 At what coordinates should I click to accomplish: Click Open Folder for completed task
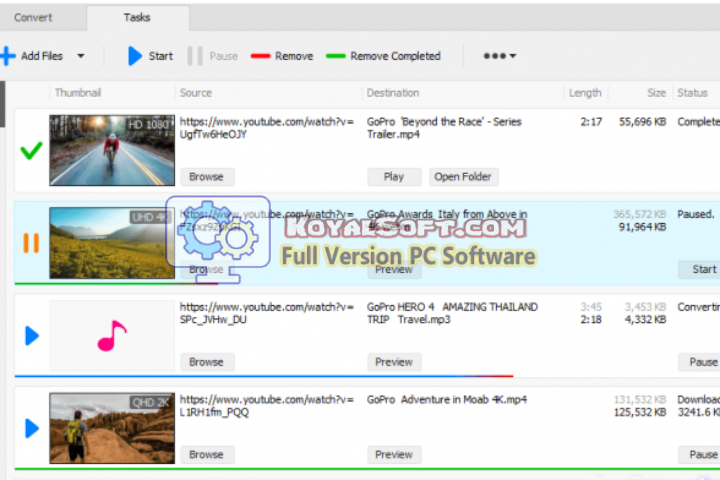[463, 177]
